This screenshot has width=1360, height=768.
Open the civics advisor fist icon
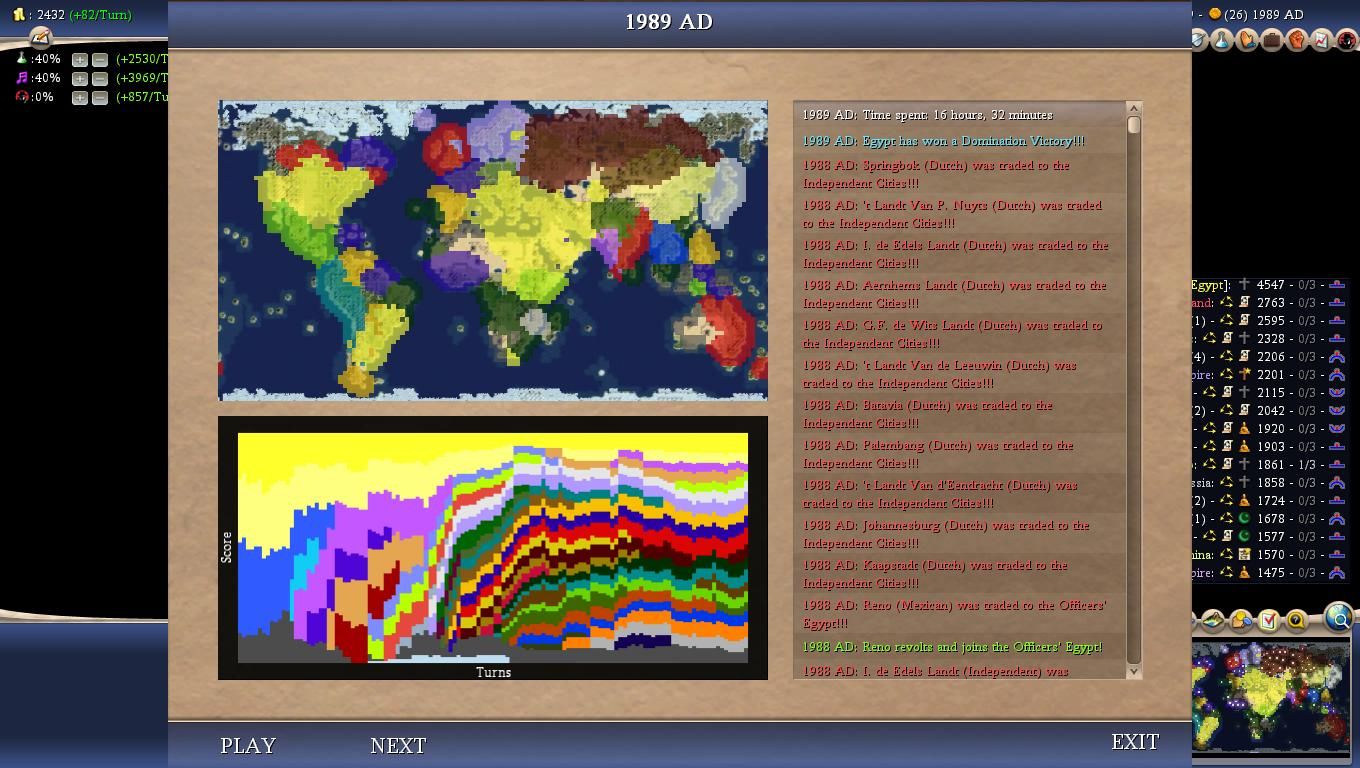[1297, 40]
